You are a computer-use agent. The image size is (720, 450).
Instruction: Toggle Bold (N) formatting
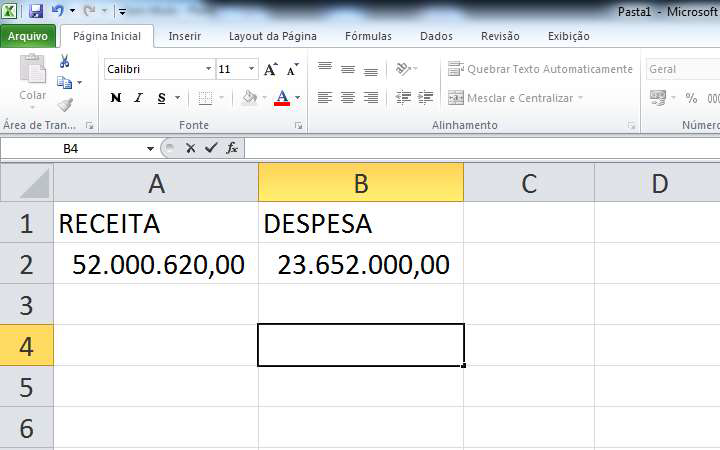pyautogui.click(x=116, y=97)
